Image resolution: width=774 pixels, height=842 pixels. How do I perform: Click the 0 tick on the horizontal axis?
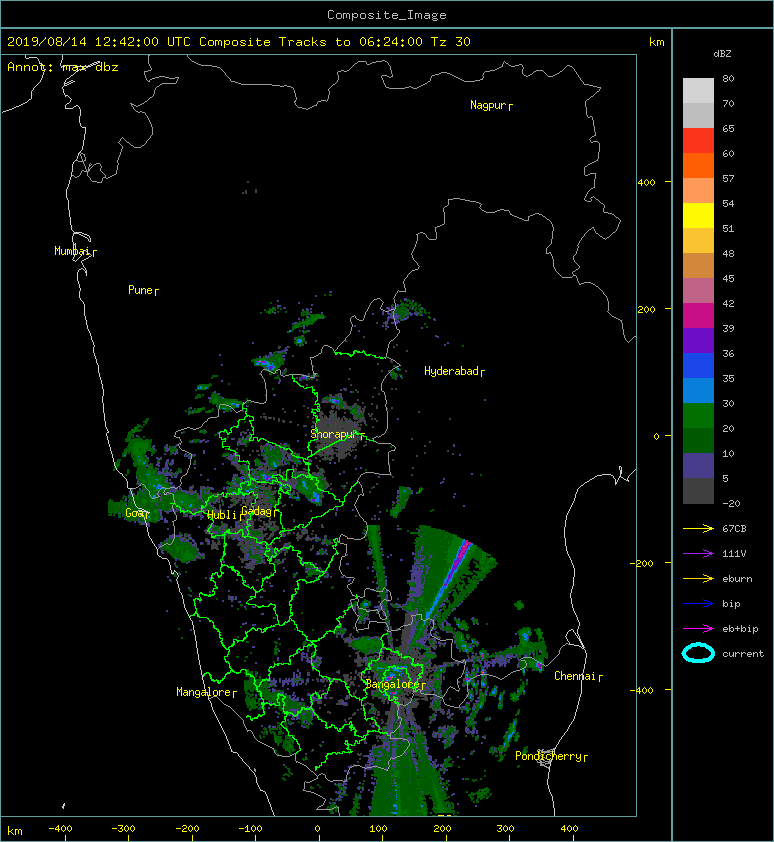tap(317, 829)
